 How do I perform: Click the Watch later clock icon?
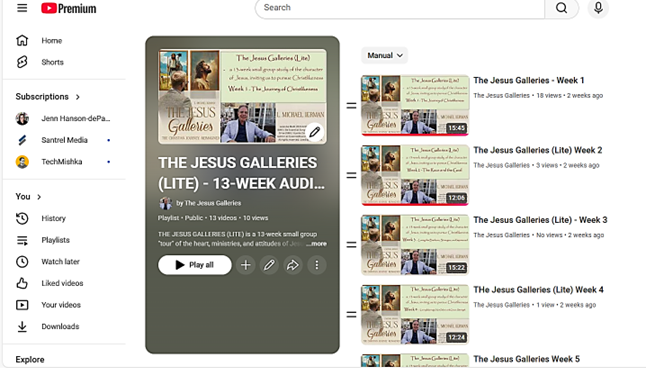pos(22,262)
